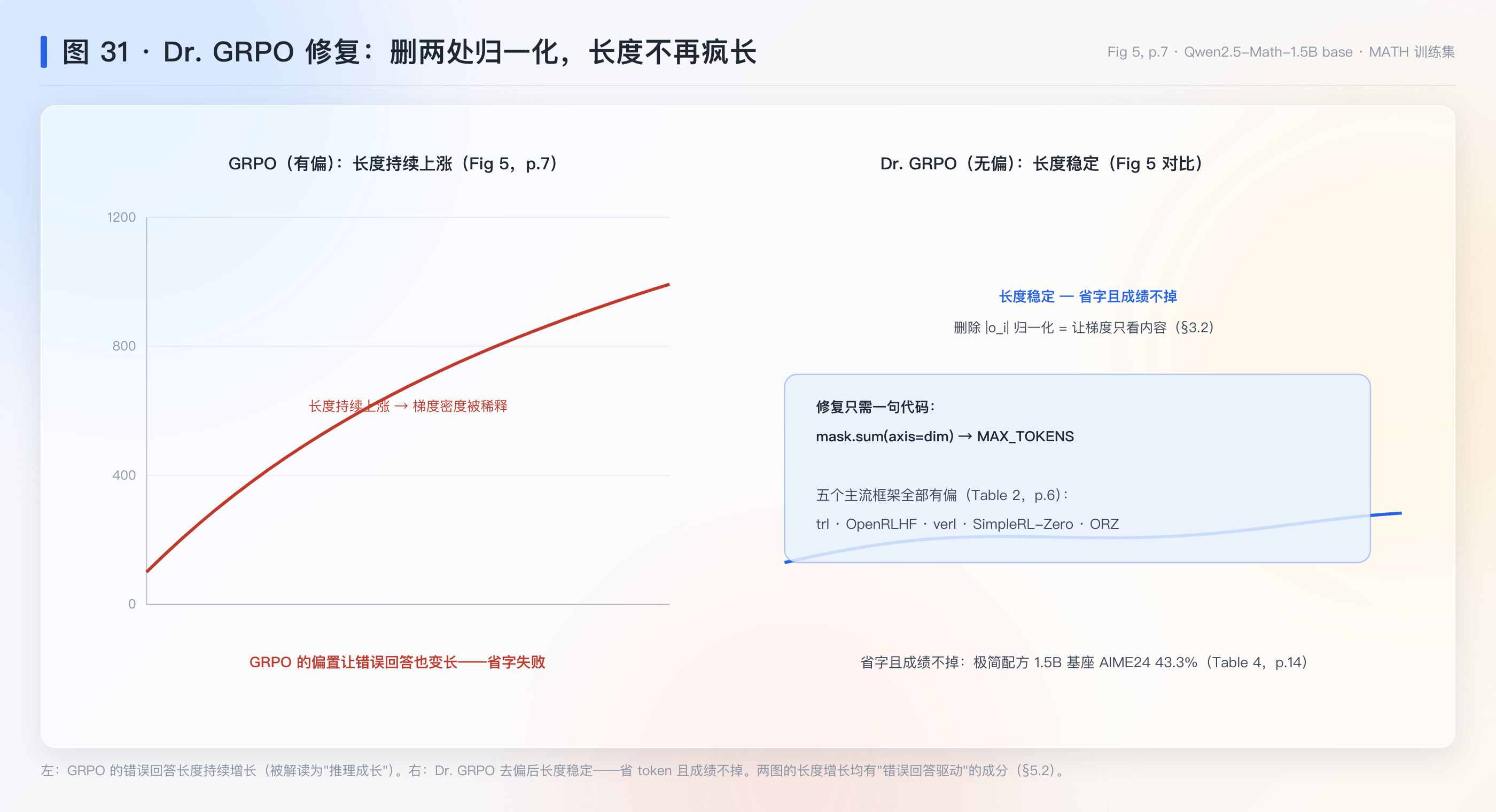
Task: Click the blue accent bar beside the title
Action: click(x=44, y=52)
